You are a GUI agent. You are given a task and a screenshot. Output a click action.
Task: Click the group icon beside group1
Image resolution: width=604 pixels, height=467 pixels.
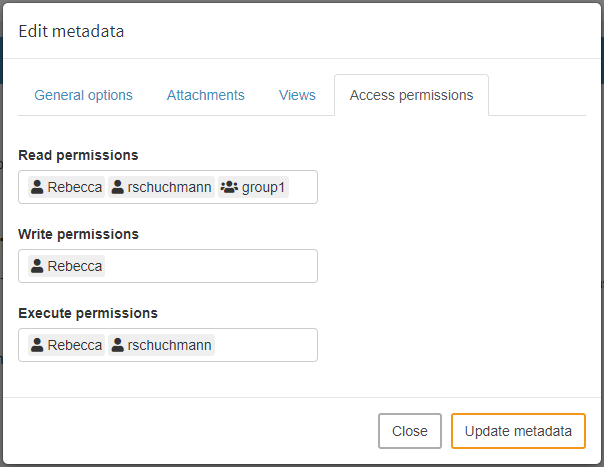(x=229, y=187)
